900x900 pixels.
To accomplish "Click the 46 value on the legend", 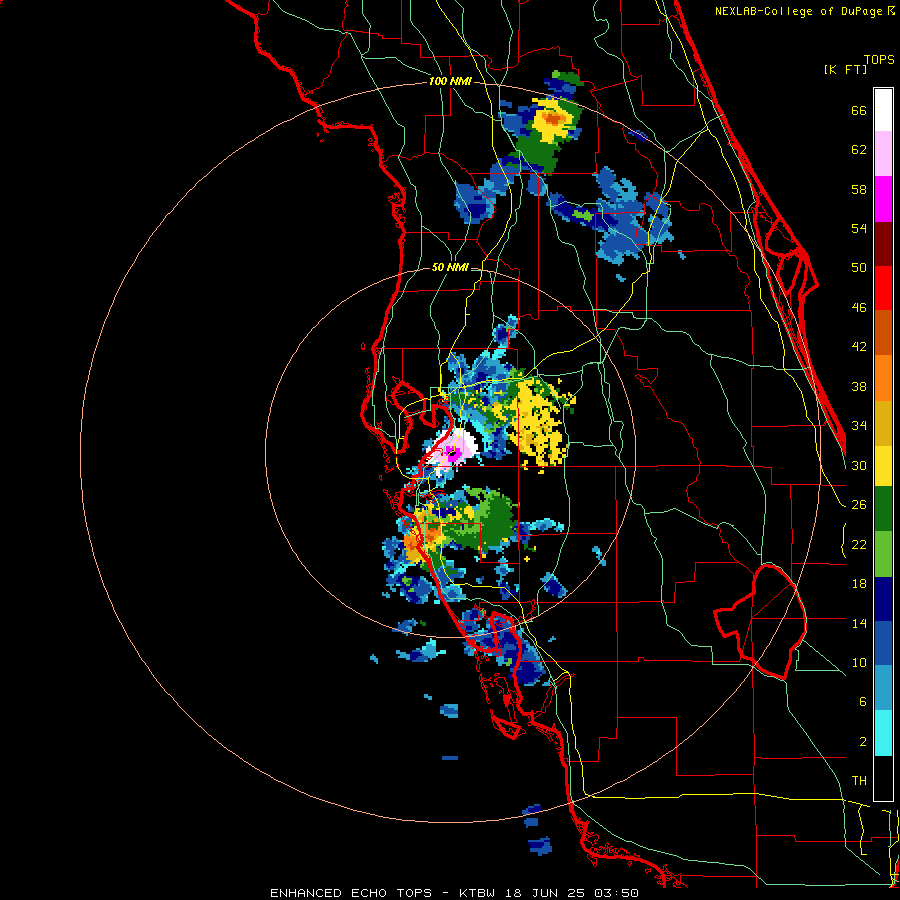I will [x=859, y=308].
